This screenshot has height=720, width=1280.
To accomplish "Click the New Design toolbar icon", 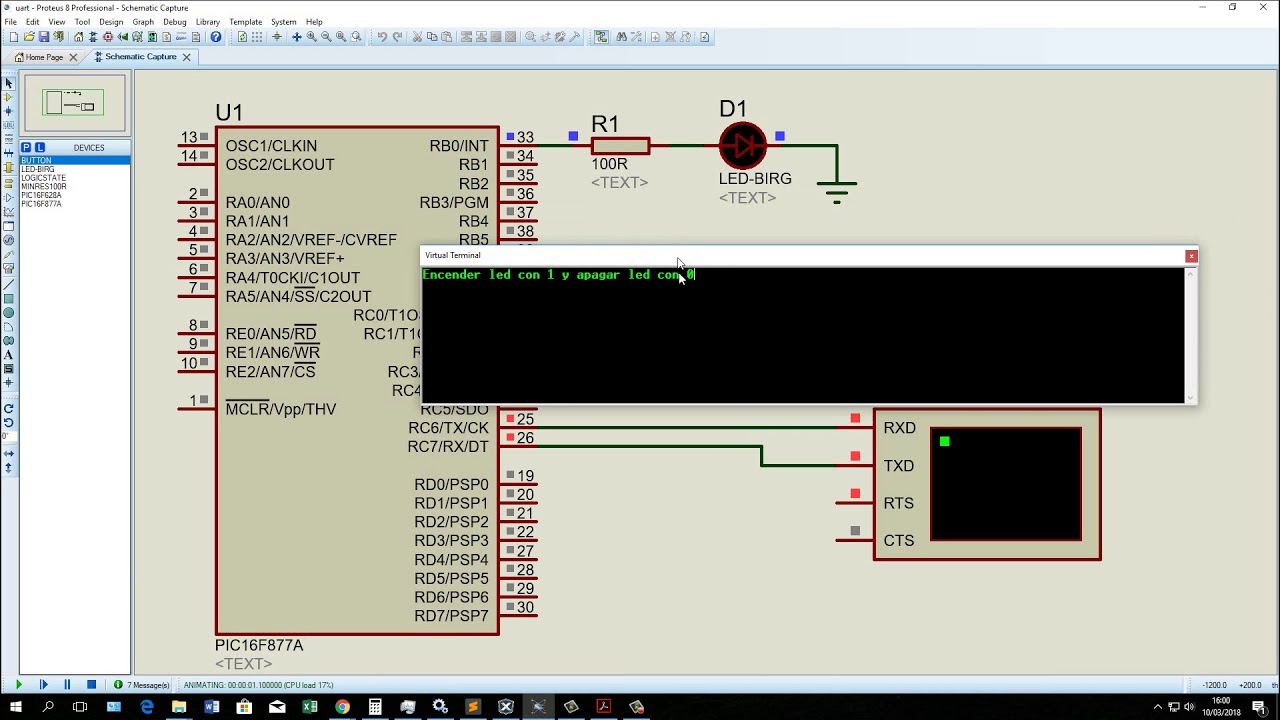I will [13, 37].
